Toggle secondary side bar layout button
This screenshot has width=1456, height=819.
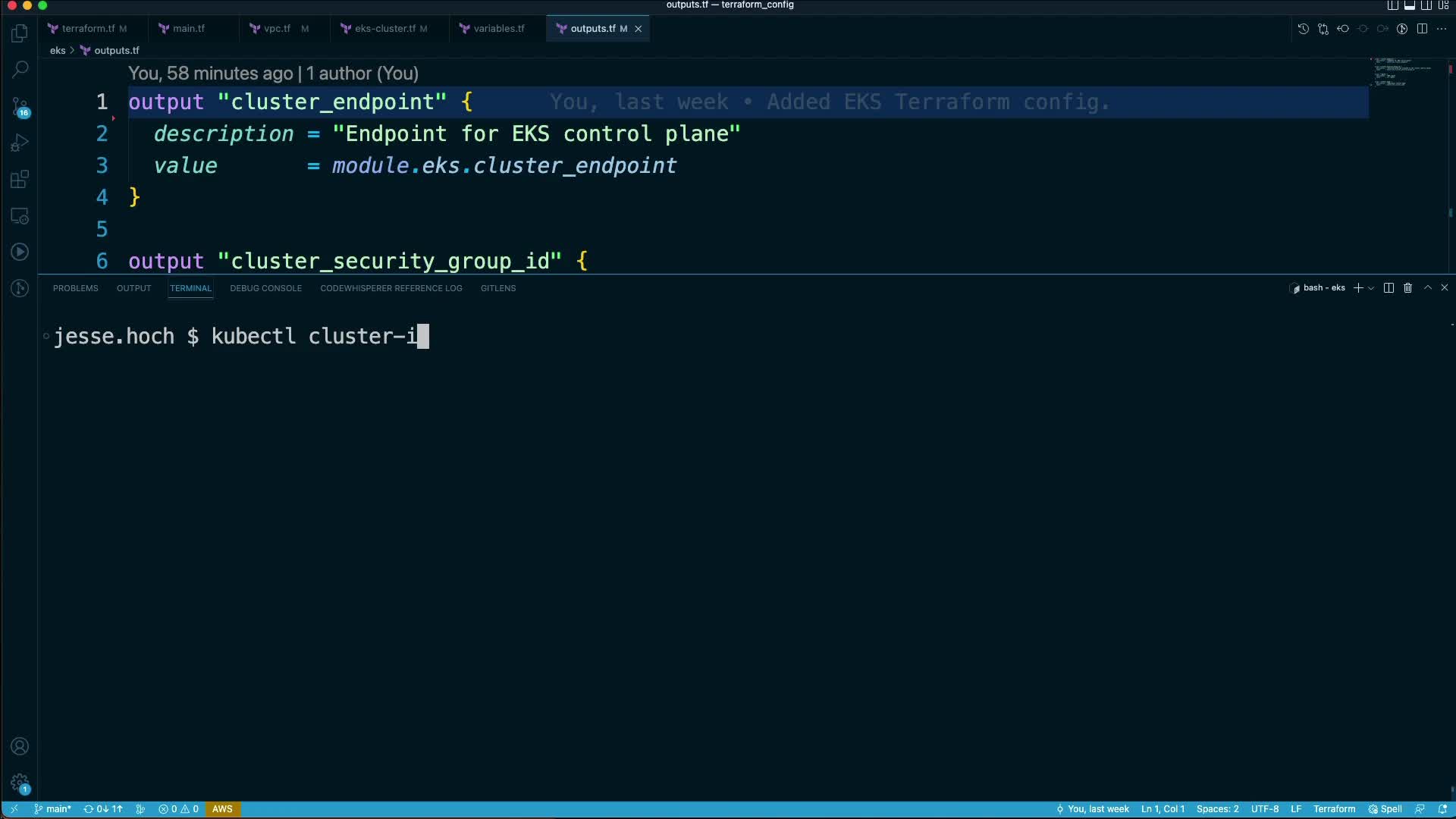(1426, 5)
